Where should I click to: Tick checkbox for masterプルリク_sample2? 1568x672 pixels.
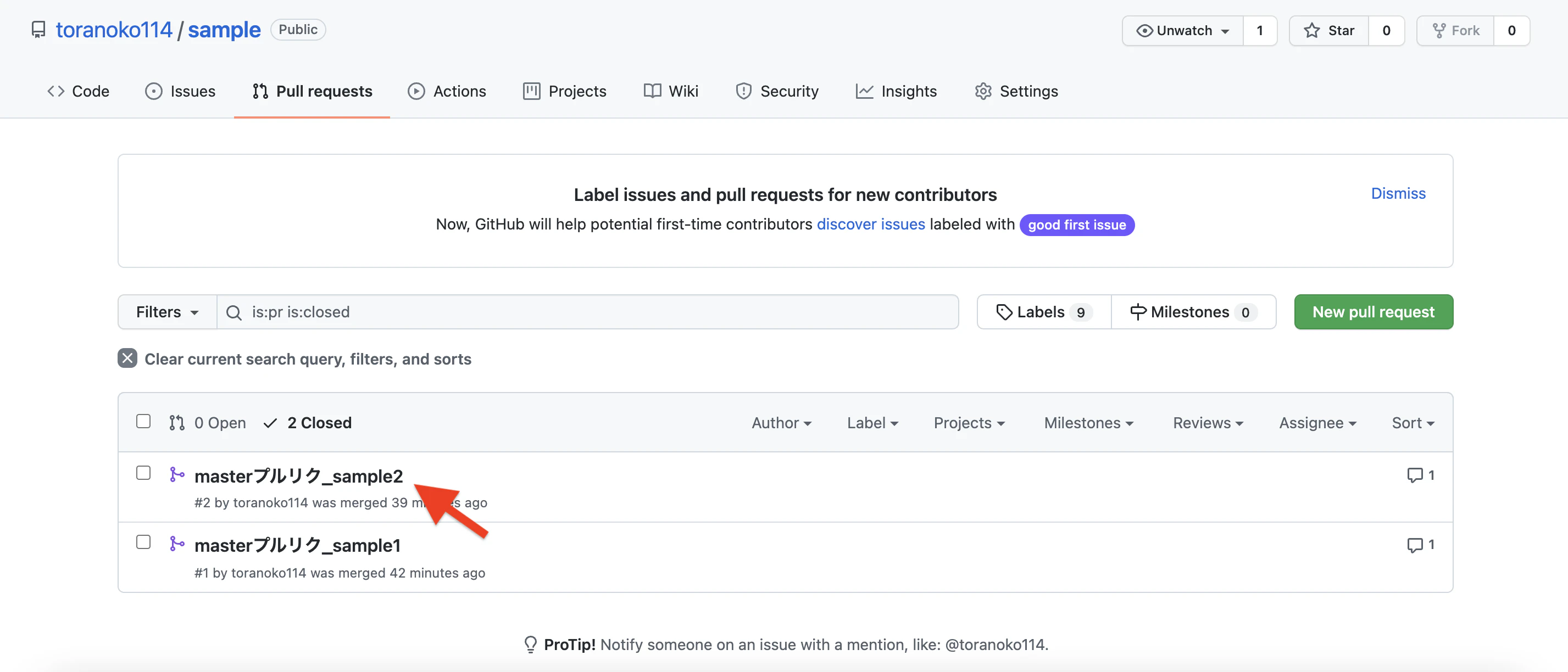pos(143,473)
